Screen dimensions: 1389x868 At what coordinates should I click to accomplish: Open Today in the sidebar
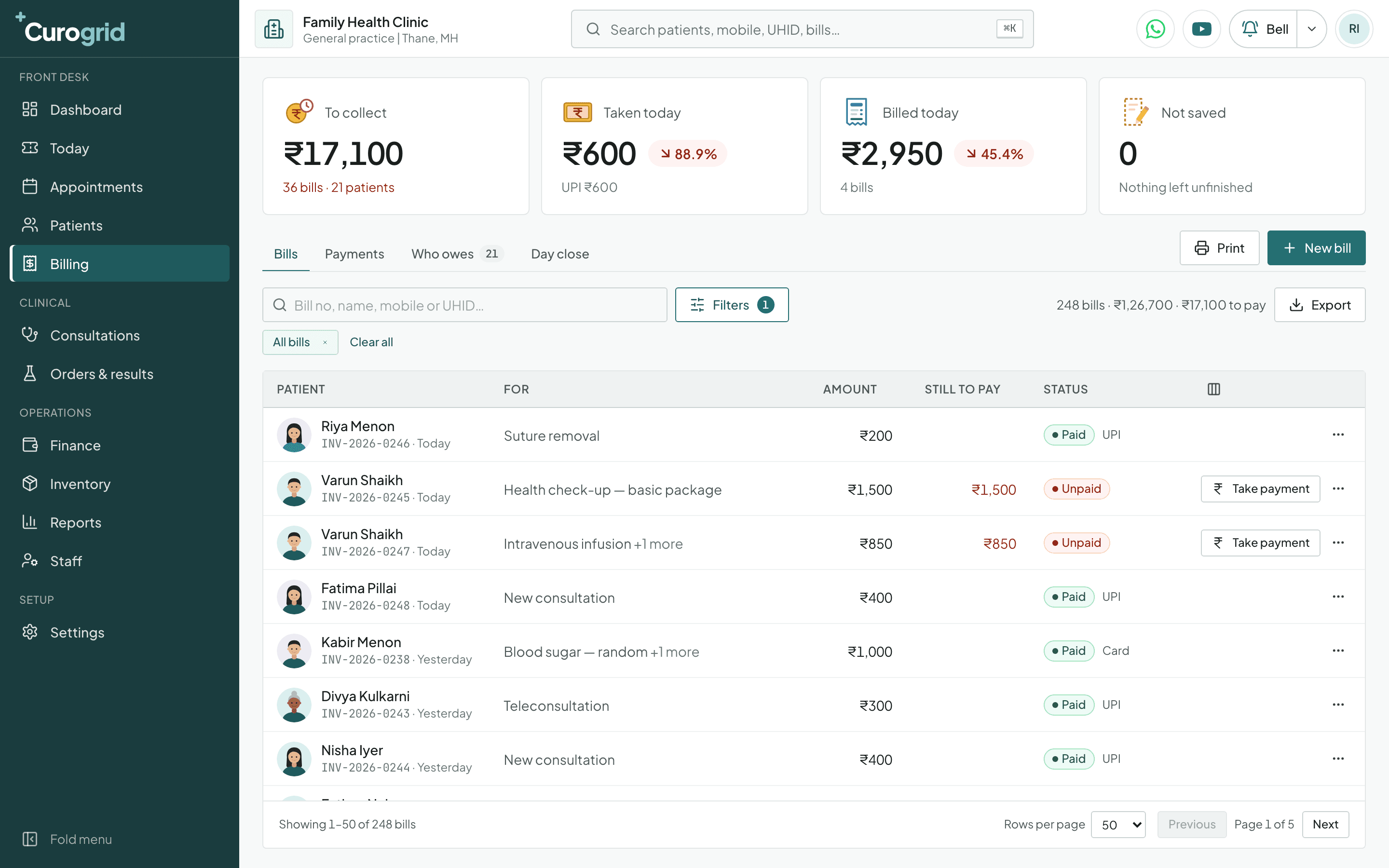pyautogui.click(x=120, y=148)
